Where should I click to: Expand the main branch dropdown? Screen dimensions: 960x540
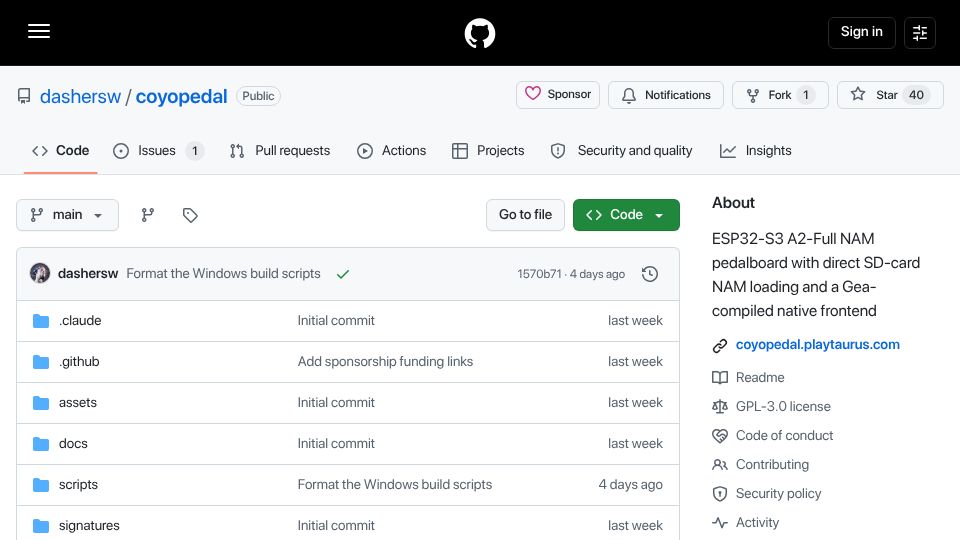(x=67, y=215)
